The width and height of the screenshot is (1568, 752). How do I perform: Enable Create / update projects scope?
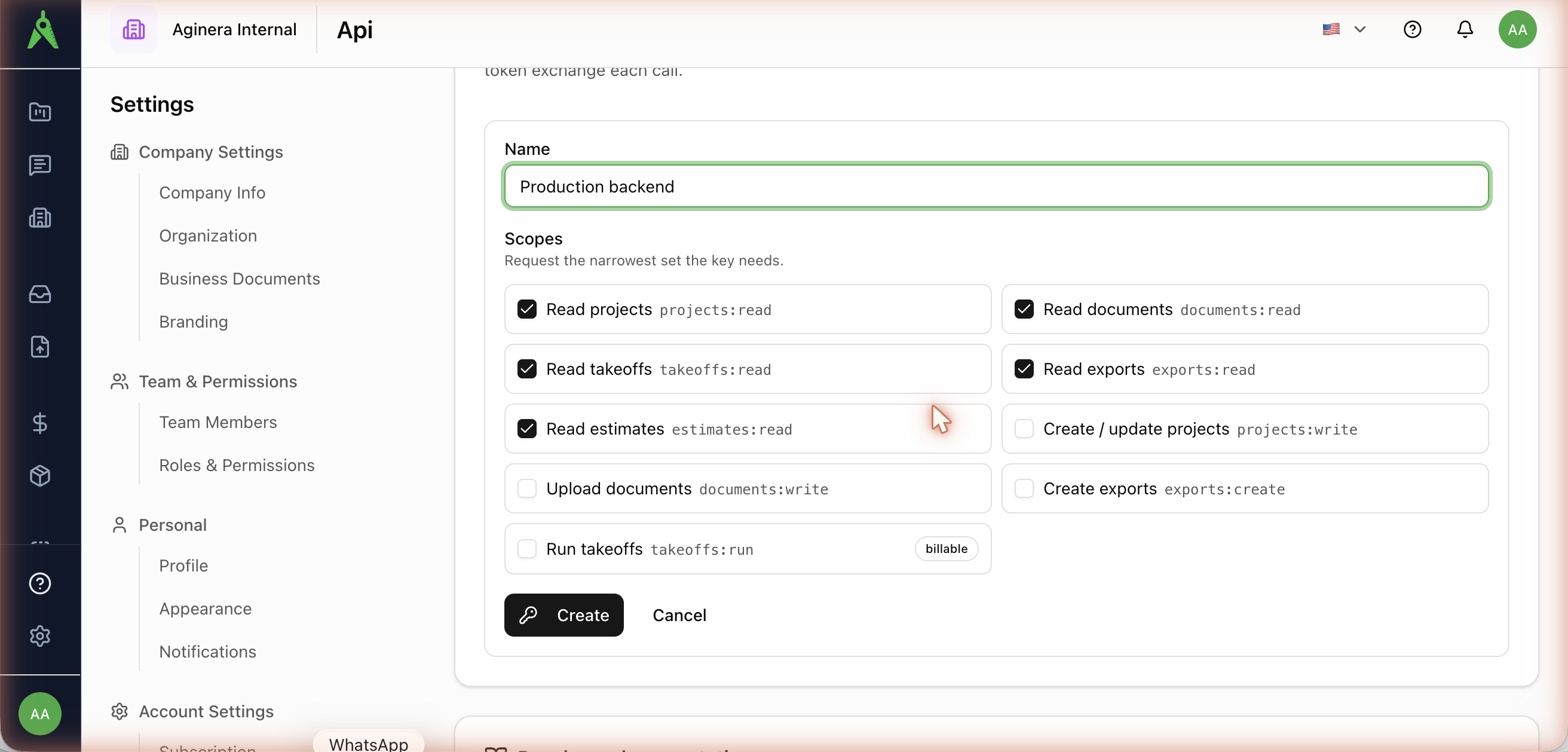click(1024, 429)
